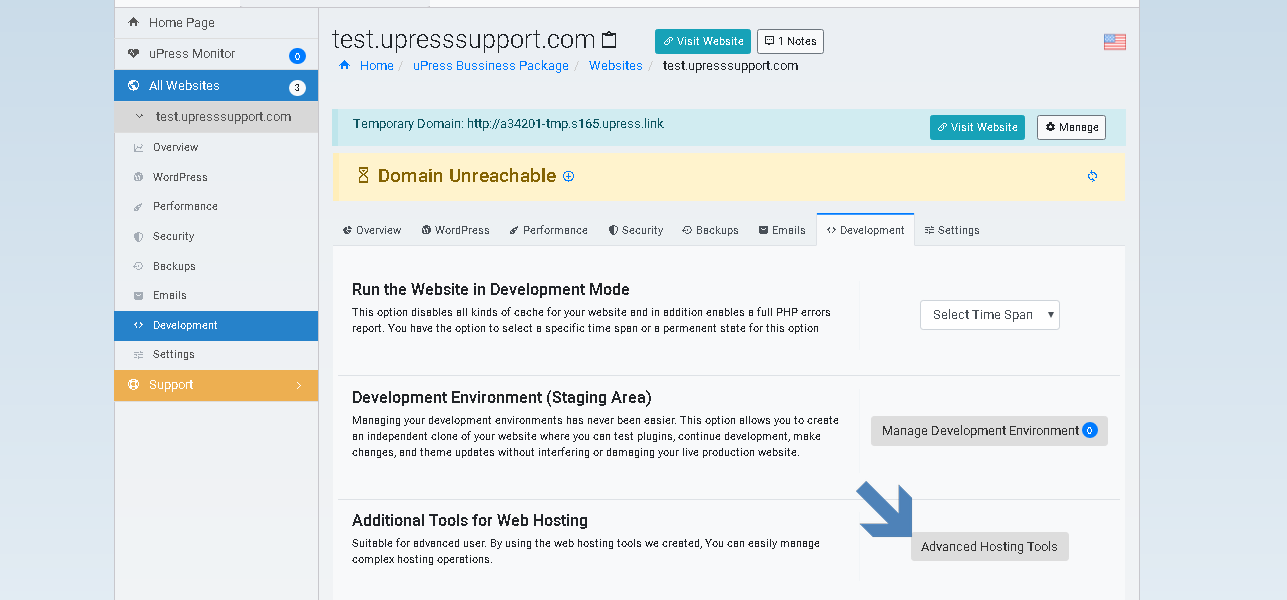Screen dimensions: 1287x600
Task: Open the Security item in the sidebar
Action: [x=216, y=236]
